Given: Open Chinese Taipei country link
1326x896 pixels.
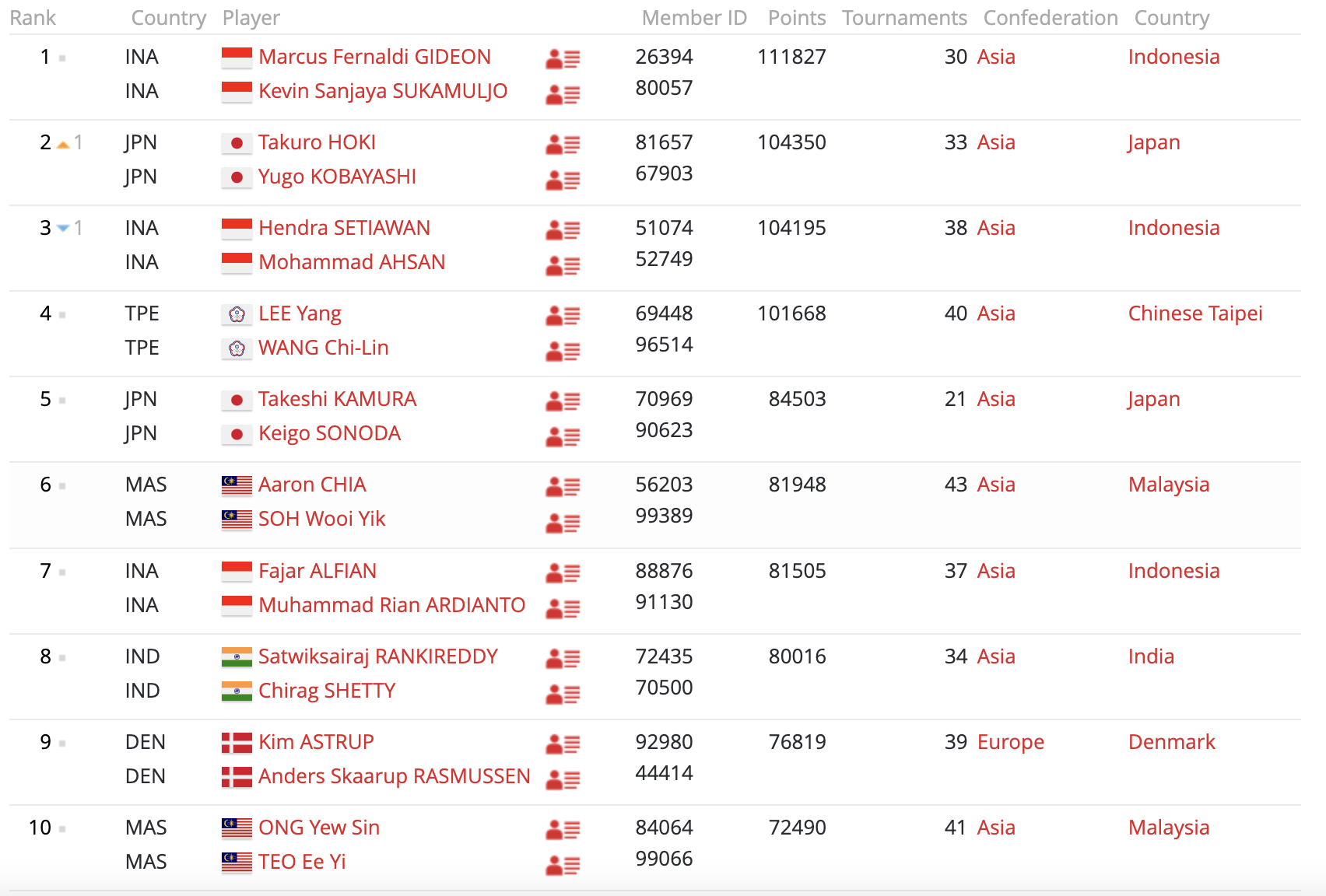Looking at the screenshot, I should [x=1194, y=313].
